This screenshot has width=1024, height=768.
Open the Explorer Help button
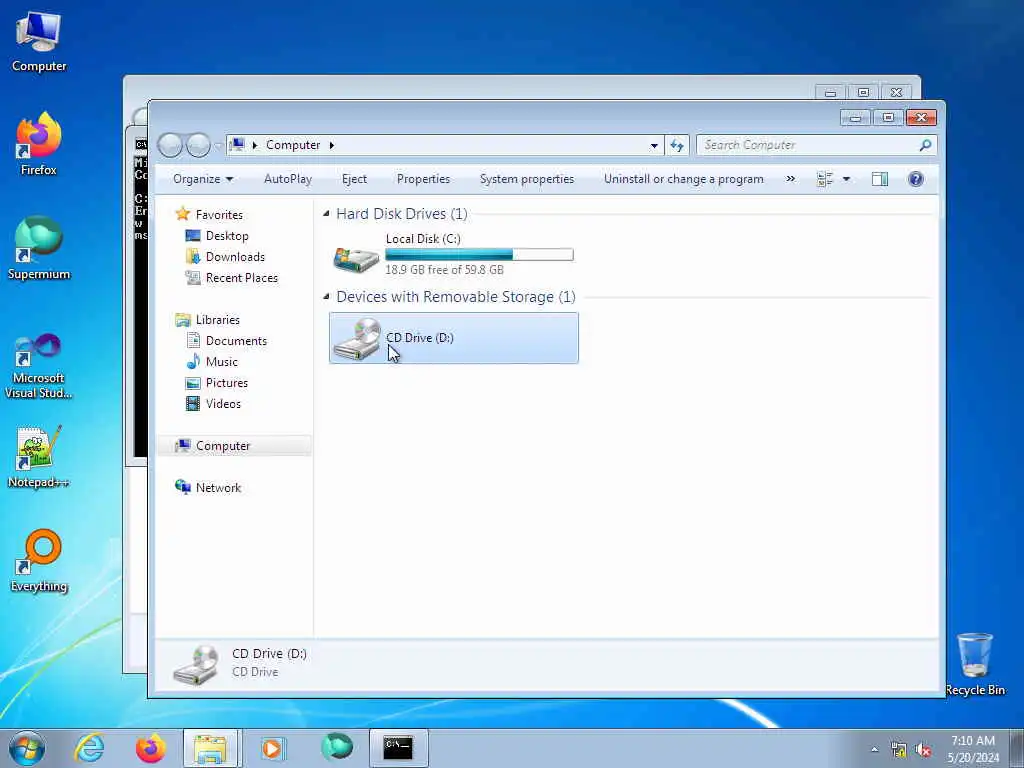pyautogui.click(x=916, y=179)
